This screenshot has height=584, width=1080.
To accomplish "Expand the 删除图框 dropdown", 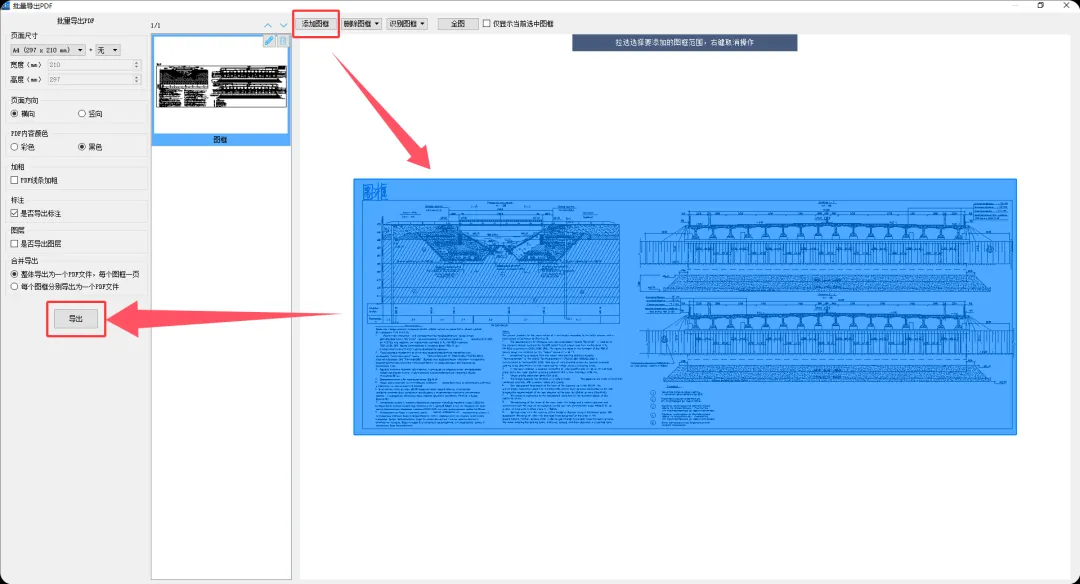I will [x=361, y=23].
